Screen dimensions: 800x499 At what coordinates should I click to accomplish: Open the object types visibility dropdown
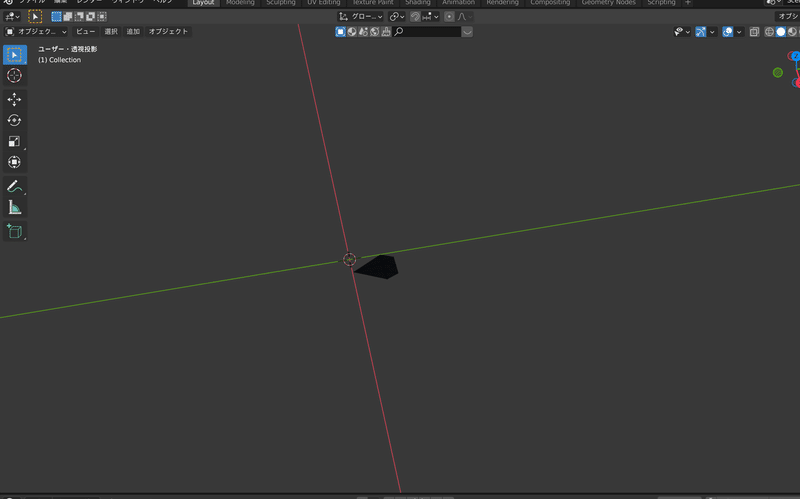[682, 32]
